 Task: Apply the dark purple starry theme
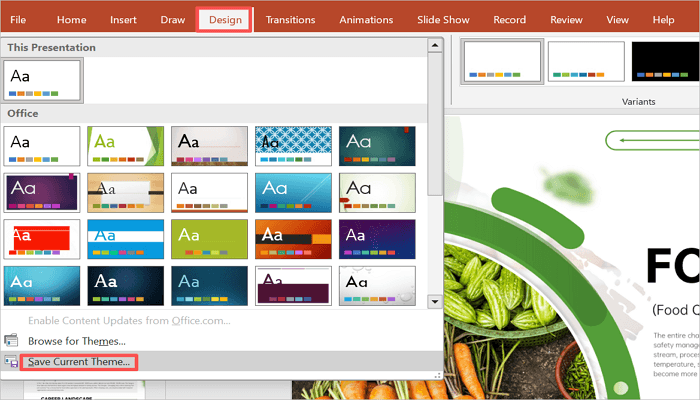(x=377, y=239)
